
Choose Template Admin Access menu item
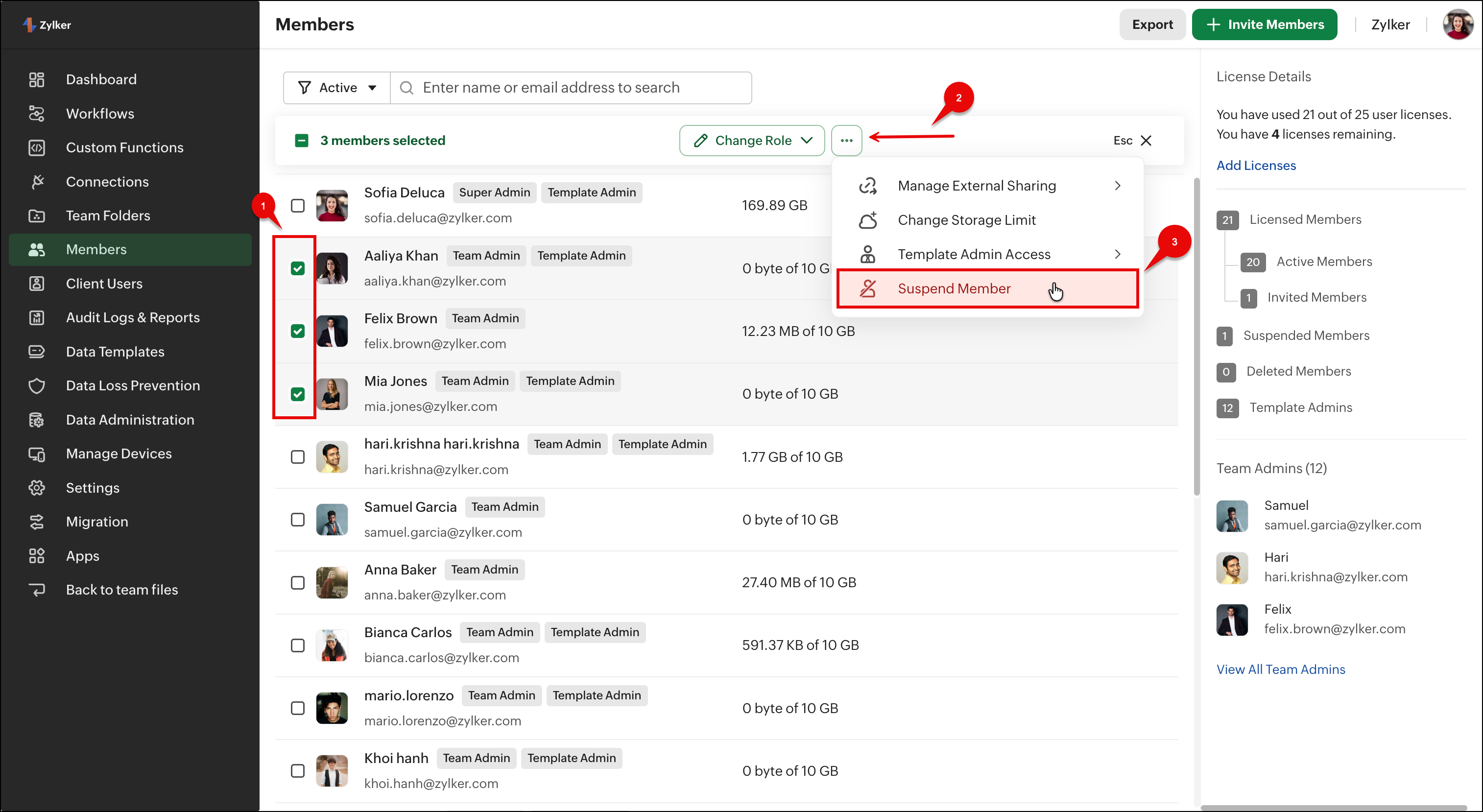pyautogui.click(x=987, y=254)
